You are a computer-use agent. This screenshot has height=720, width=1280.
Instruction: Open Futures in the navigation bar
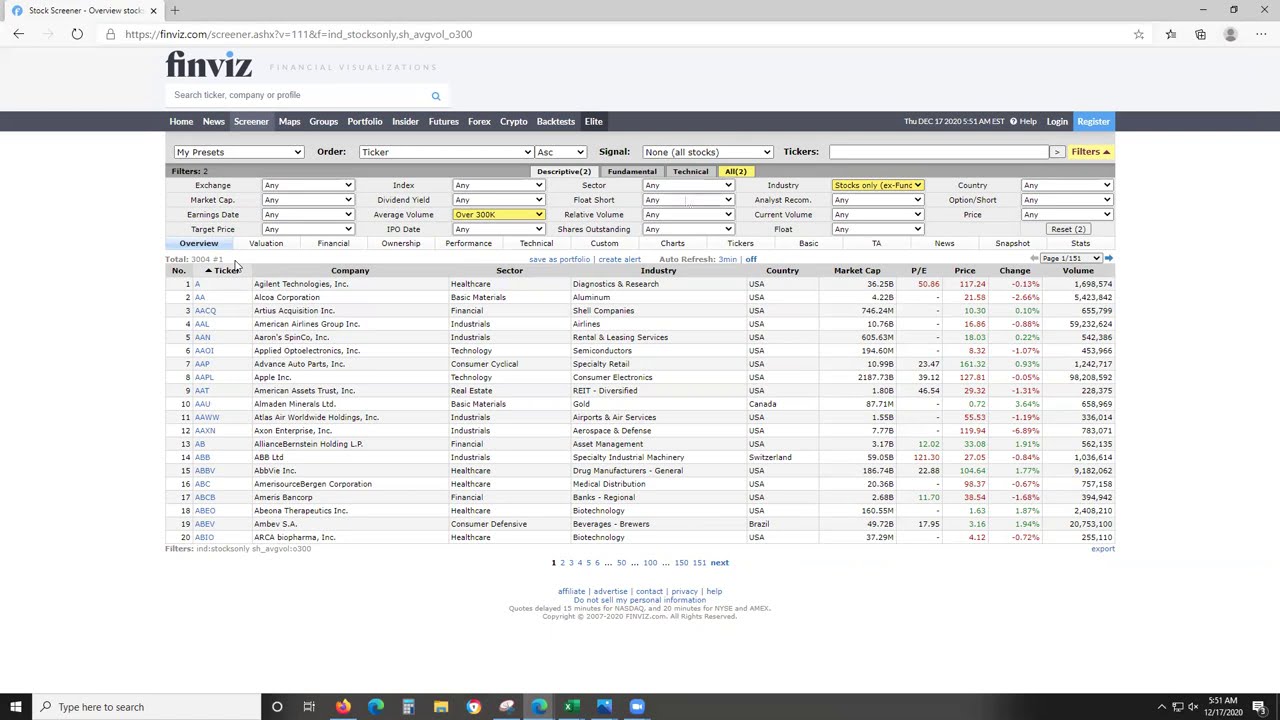pos(443,122)
